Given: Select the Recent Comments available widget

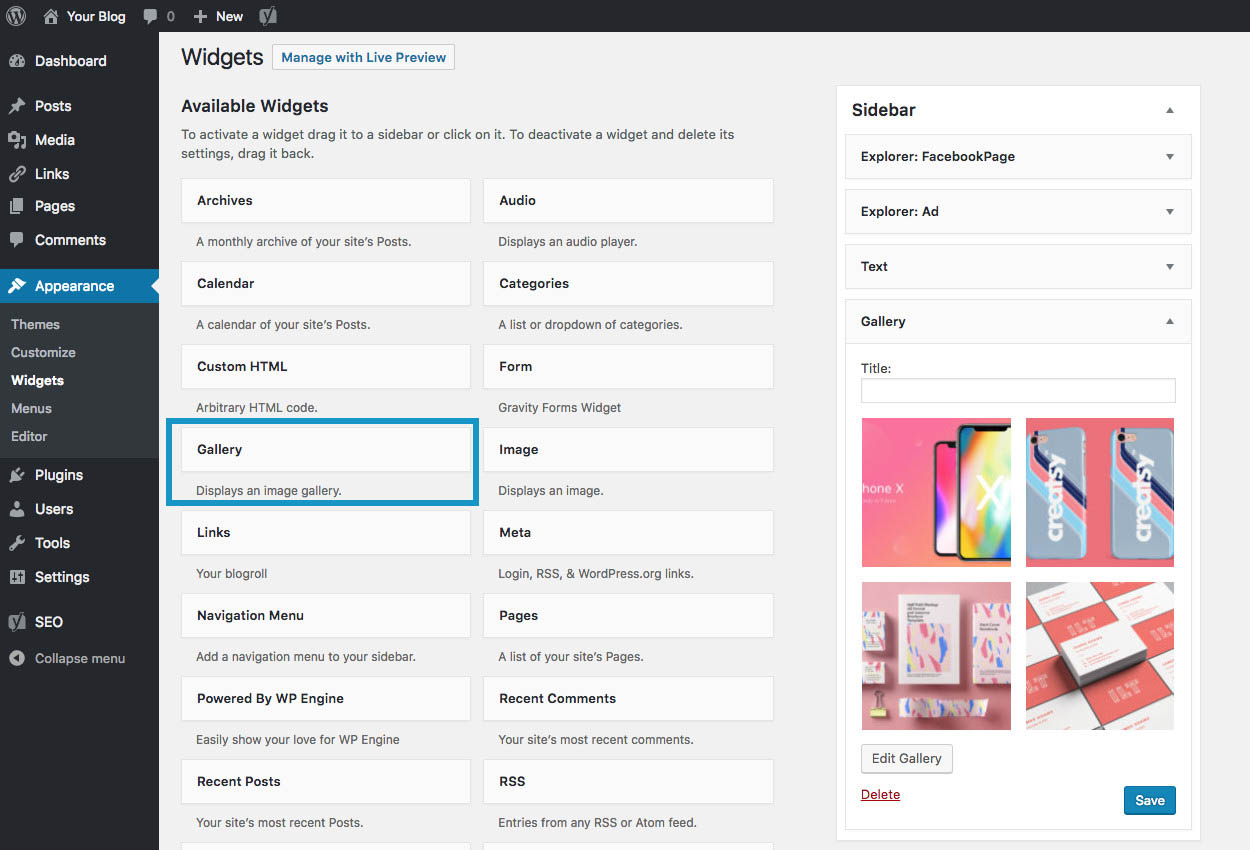Looking at the screenshot, I should [628, 699].
